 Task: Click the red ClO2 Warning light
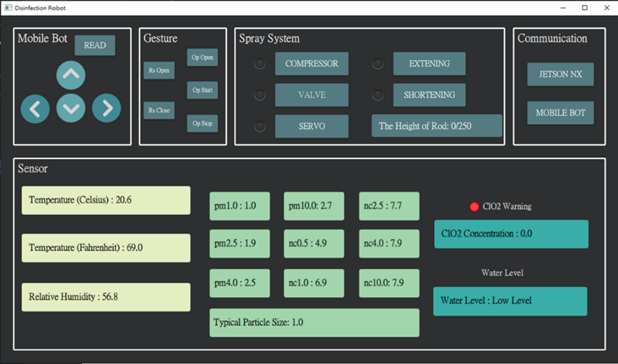[x=474, y=206]
